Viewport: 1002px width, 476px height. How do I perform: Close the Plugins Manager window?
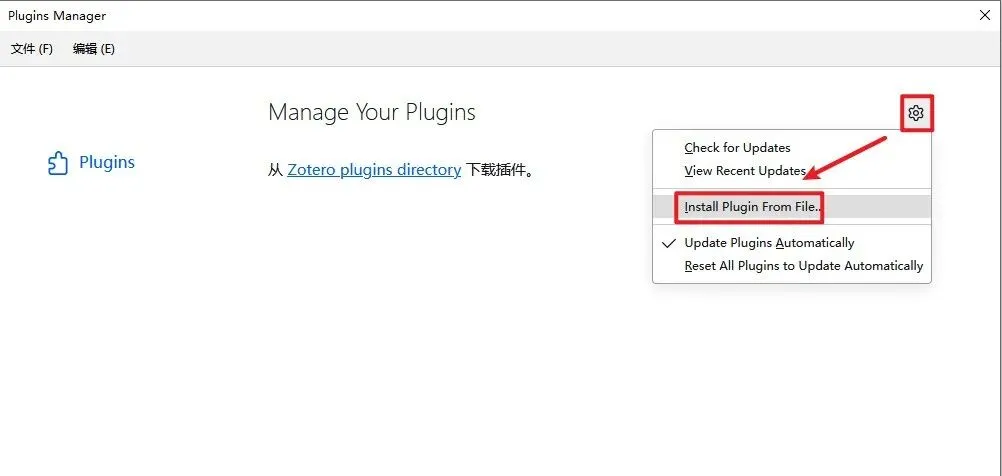coord(984,16)
